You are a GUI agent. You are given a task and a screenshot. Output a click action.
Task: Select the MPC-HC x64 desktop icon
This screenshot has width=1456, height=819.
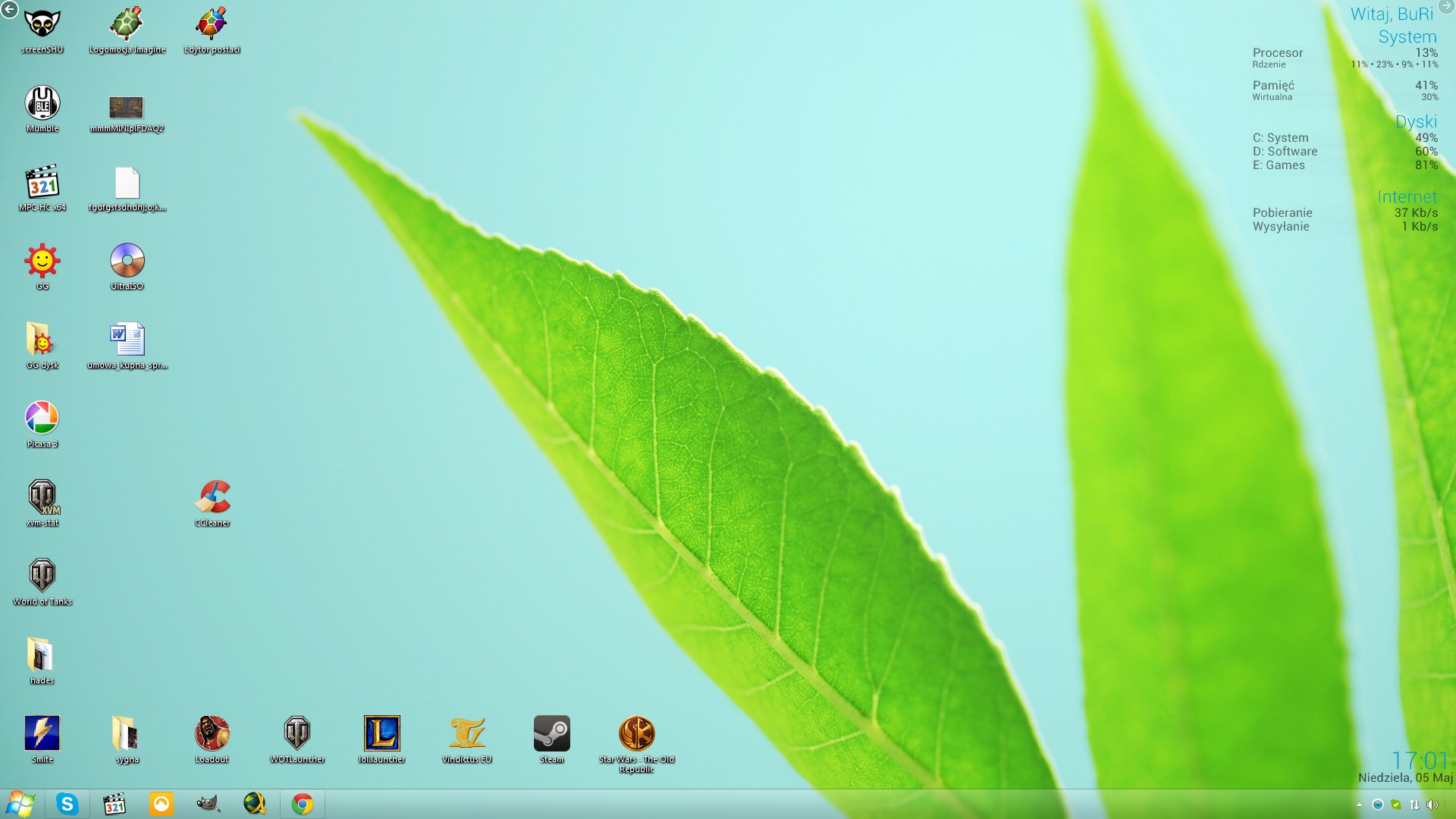pos(42,188)
